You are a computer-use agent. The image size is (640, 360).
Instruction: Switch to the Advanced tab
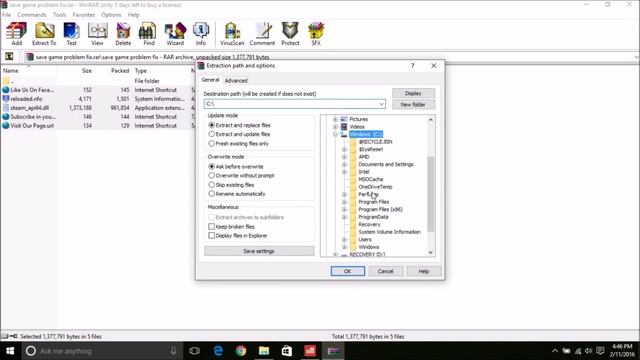point(236,81)
